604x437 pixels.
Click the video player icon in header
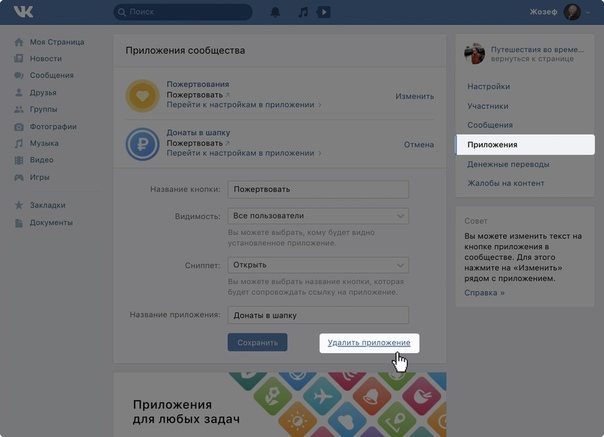coord(324,12)
